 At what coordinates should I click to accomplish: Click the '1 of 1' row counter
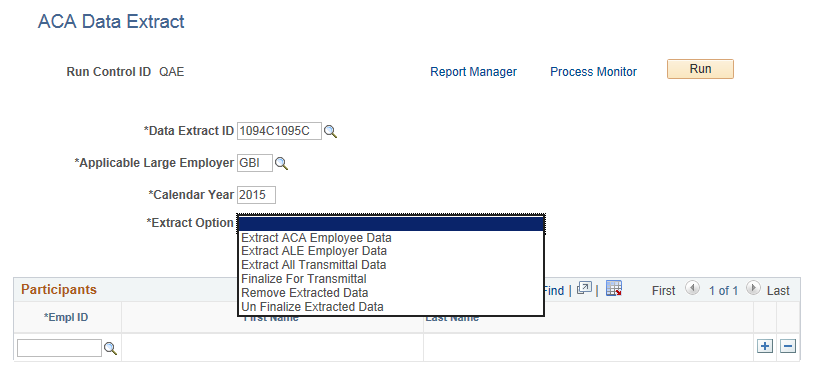(723, 290)
